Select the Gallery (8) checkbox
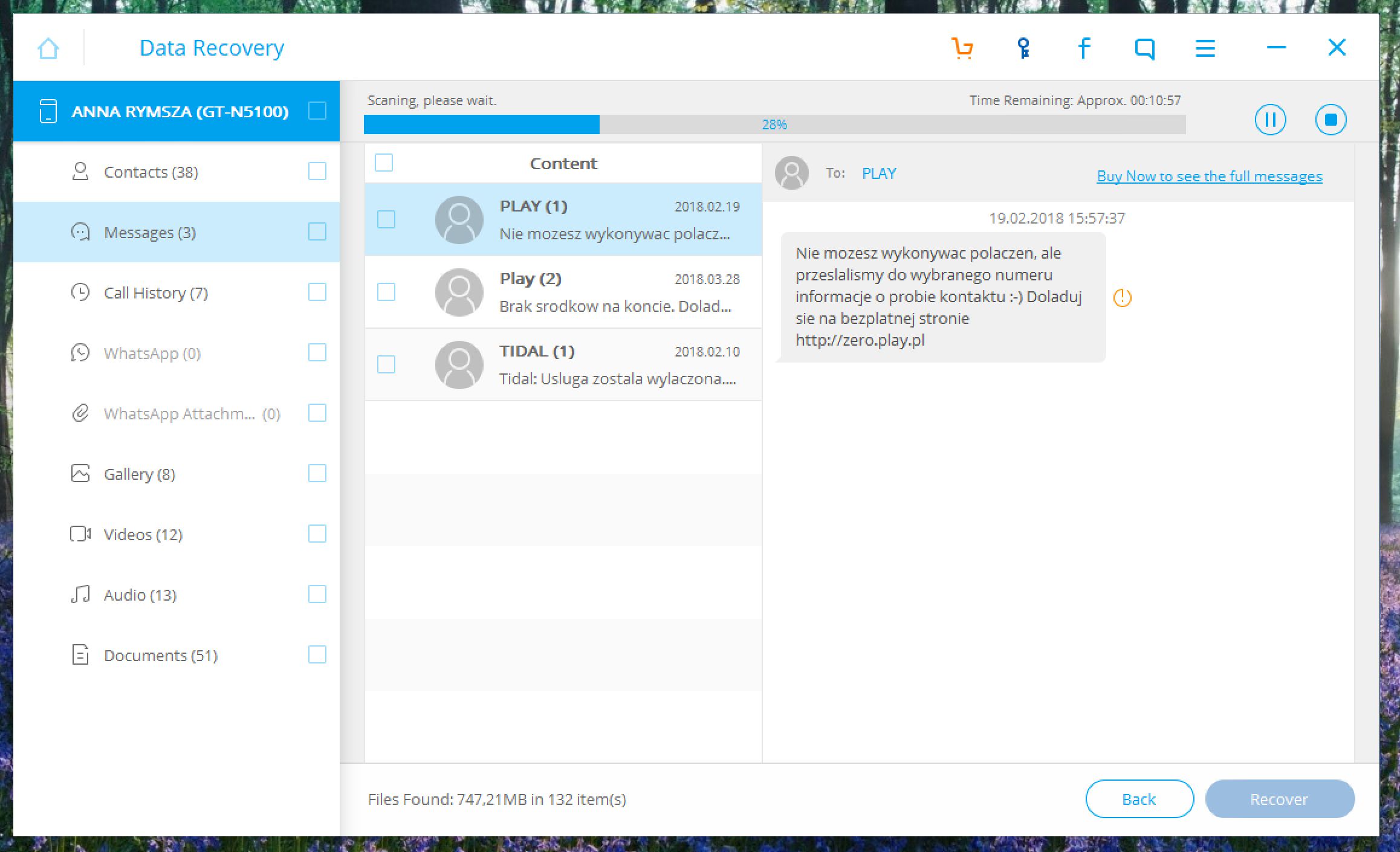Screen dimensions: 1400x852 [x=317, y=473]
